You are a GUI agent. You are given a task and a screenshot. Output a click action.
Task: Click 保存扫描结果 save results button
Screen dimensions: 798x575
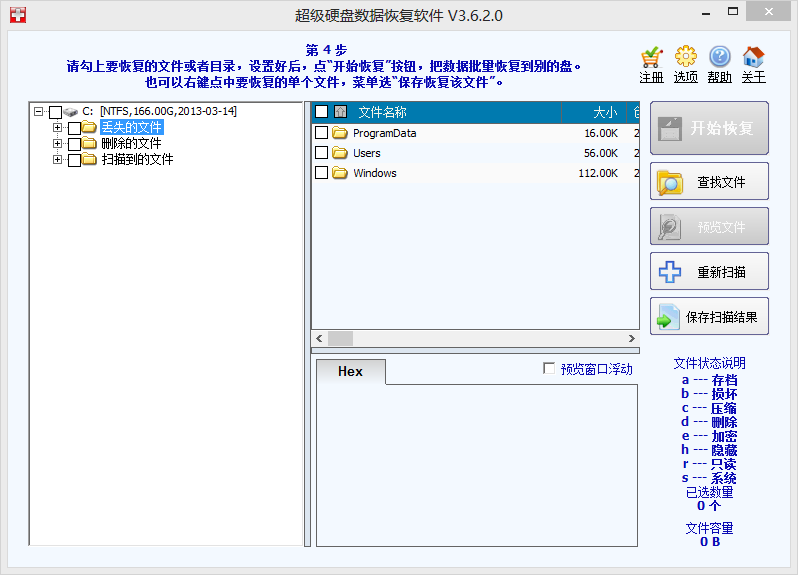pos(709,318)
